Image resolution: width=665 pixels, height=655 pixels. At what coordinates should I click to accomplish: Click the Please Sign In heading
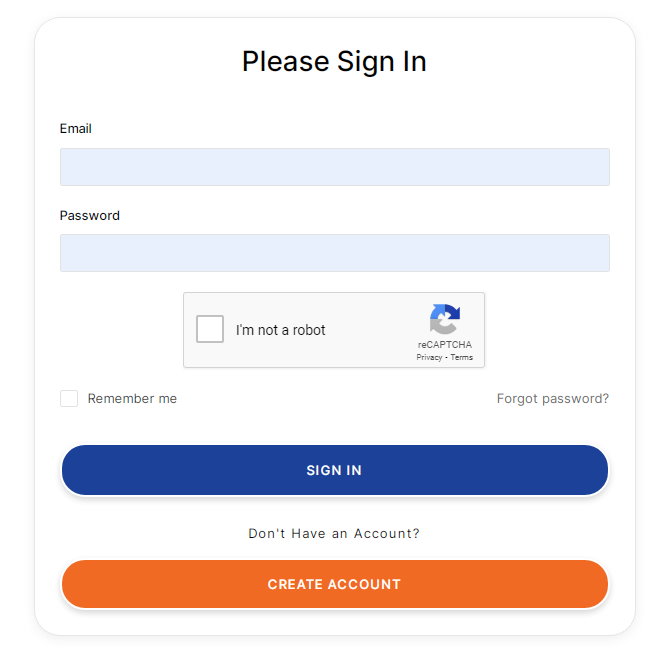[334, 62]
